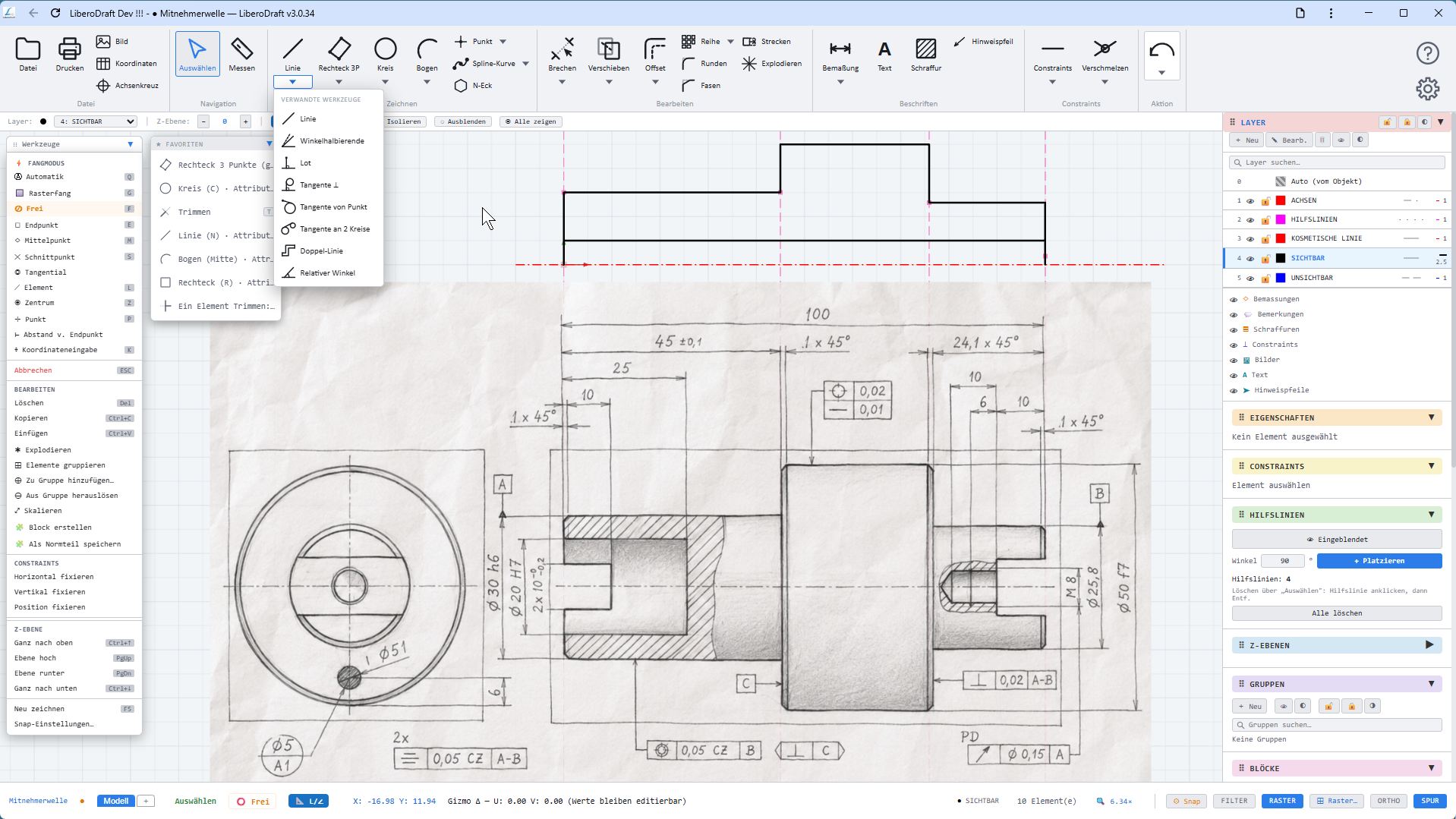
Task: Click the black SICHTBAR color swatch
Action: [1281, 259]
